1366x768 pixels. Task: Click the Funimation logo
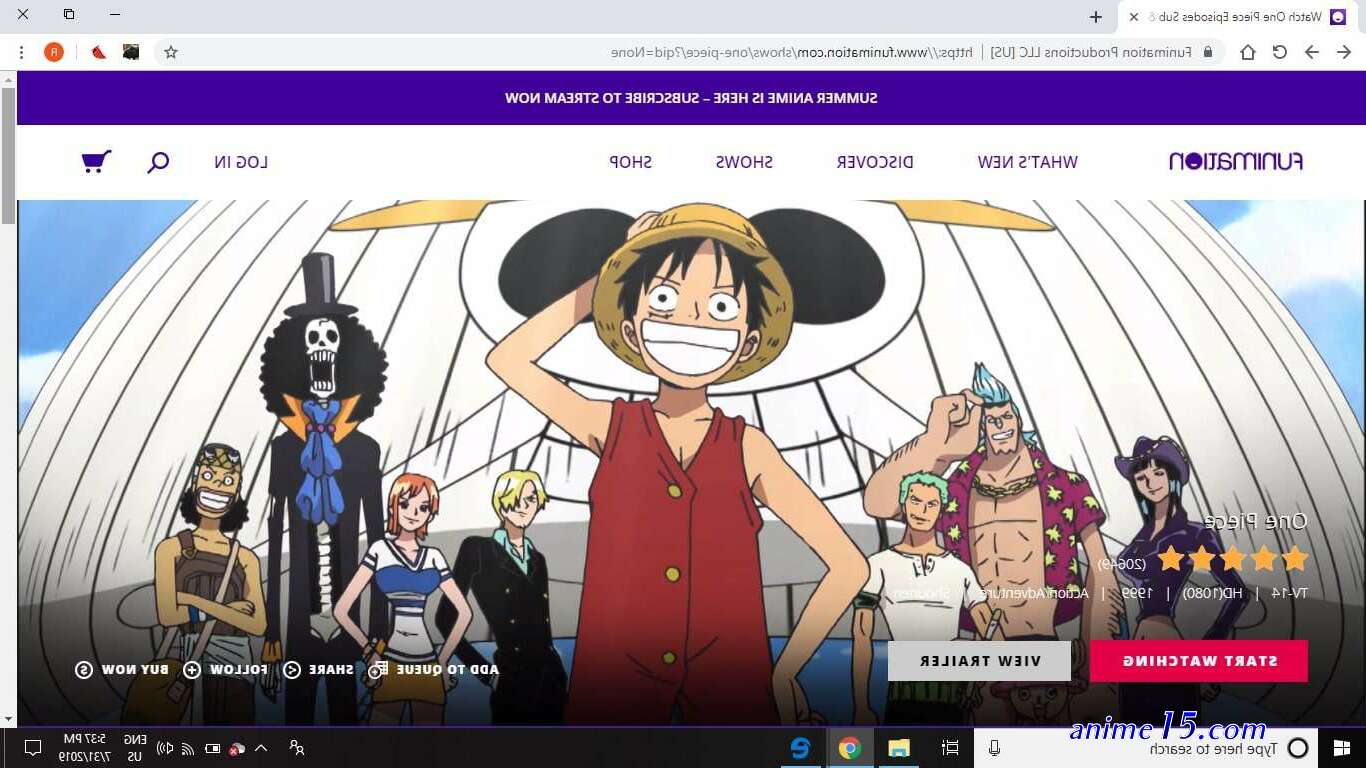(1236, 161)
